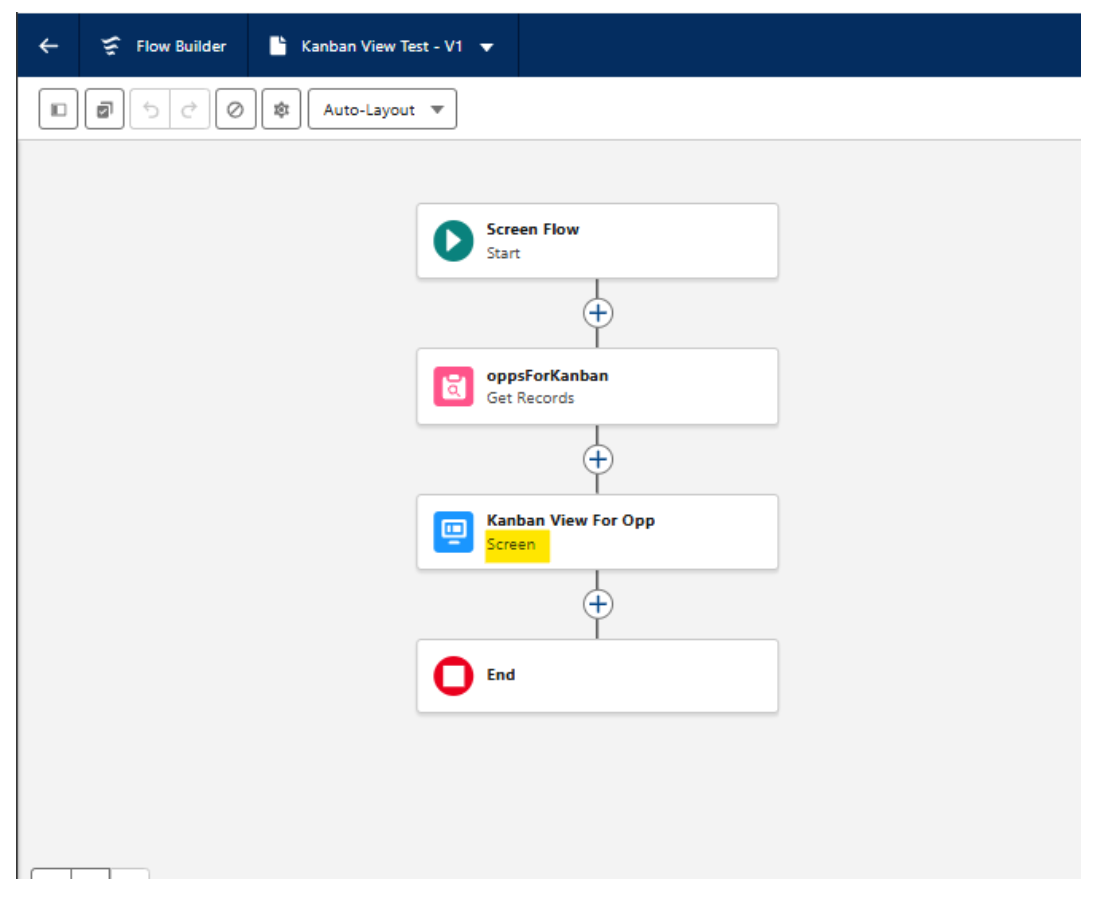Select the copy elements toolbar icon
This screenshot has height=900, width=1094.
tap(103, 109)
